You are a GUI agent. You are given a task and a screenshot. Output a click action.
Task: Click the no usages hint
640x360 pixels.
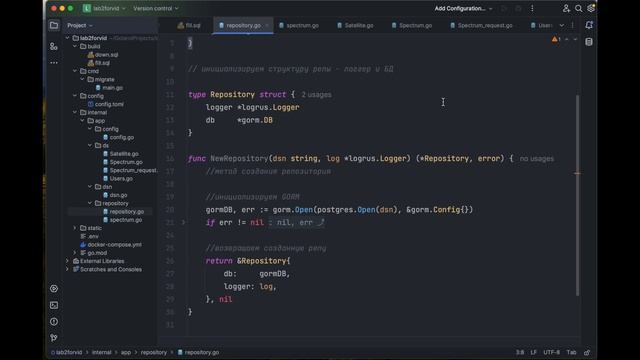click(537, 159)
